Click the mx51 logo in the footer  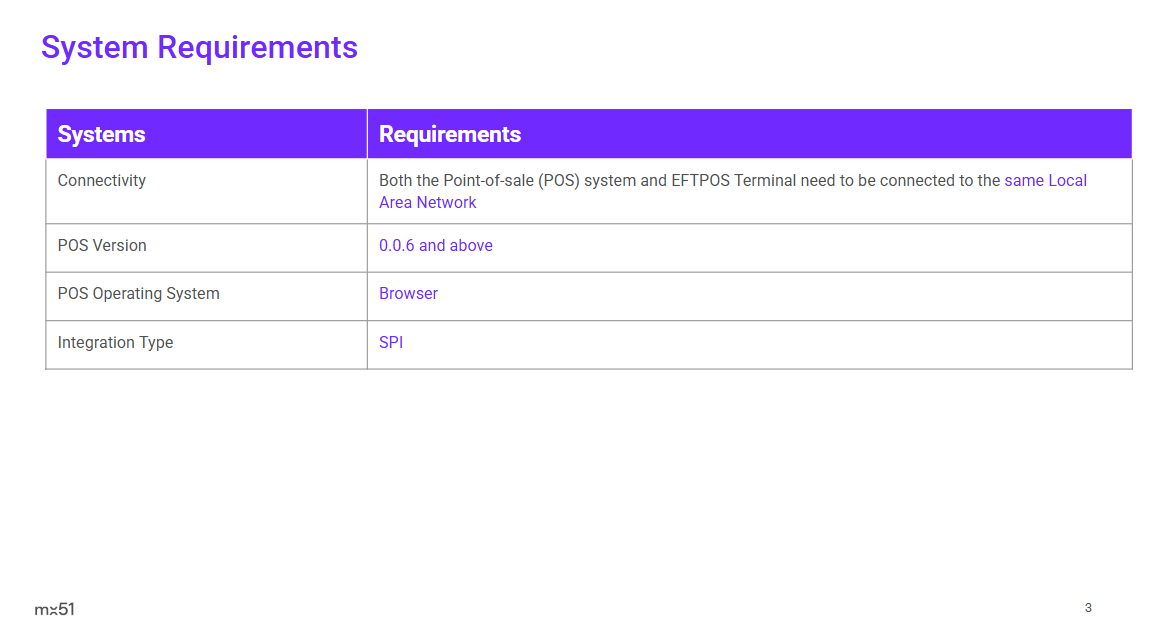pos(55,609)
